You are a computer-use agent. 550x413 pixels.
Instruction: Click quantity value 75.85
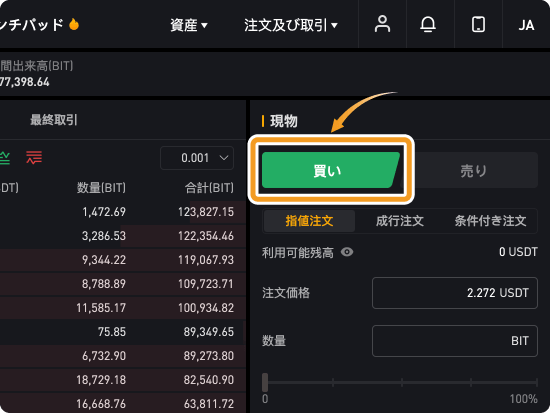click(x=112, y=332)
